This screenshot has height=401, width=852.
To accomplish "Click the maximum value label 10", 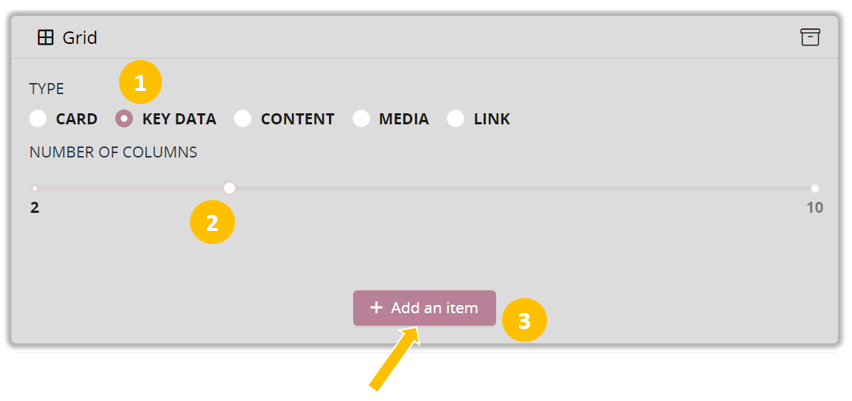I will tap(814, 208).
